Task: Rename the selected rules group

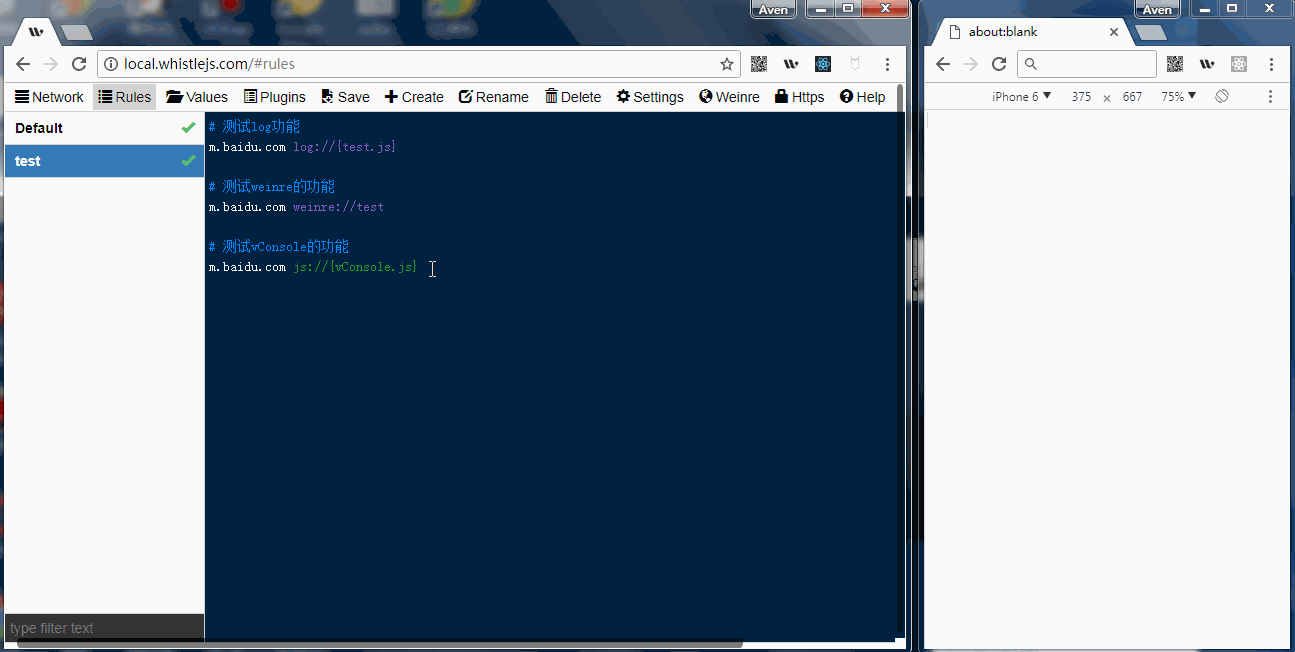Action: [x=494, y=97]
